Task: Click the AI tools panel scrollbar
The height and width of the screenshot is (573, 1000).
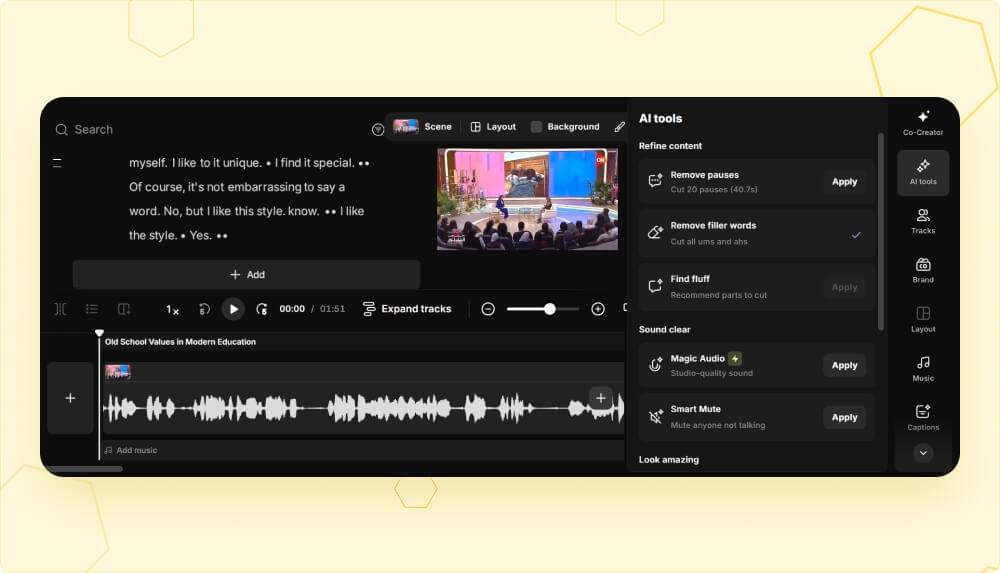Action: 881,232
